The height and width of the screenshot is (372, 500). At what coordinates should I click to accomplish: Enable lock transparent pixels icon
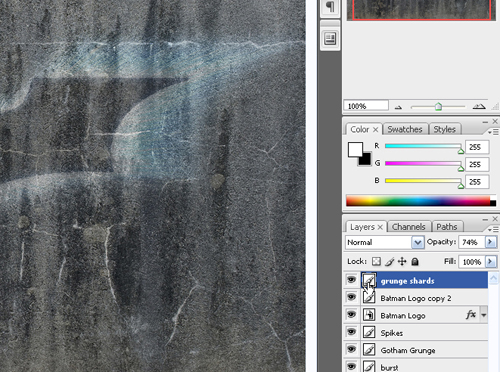[x=376, y=262]
